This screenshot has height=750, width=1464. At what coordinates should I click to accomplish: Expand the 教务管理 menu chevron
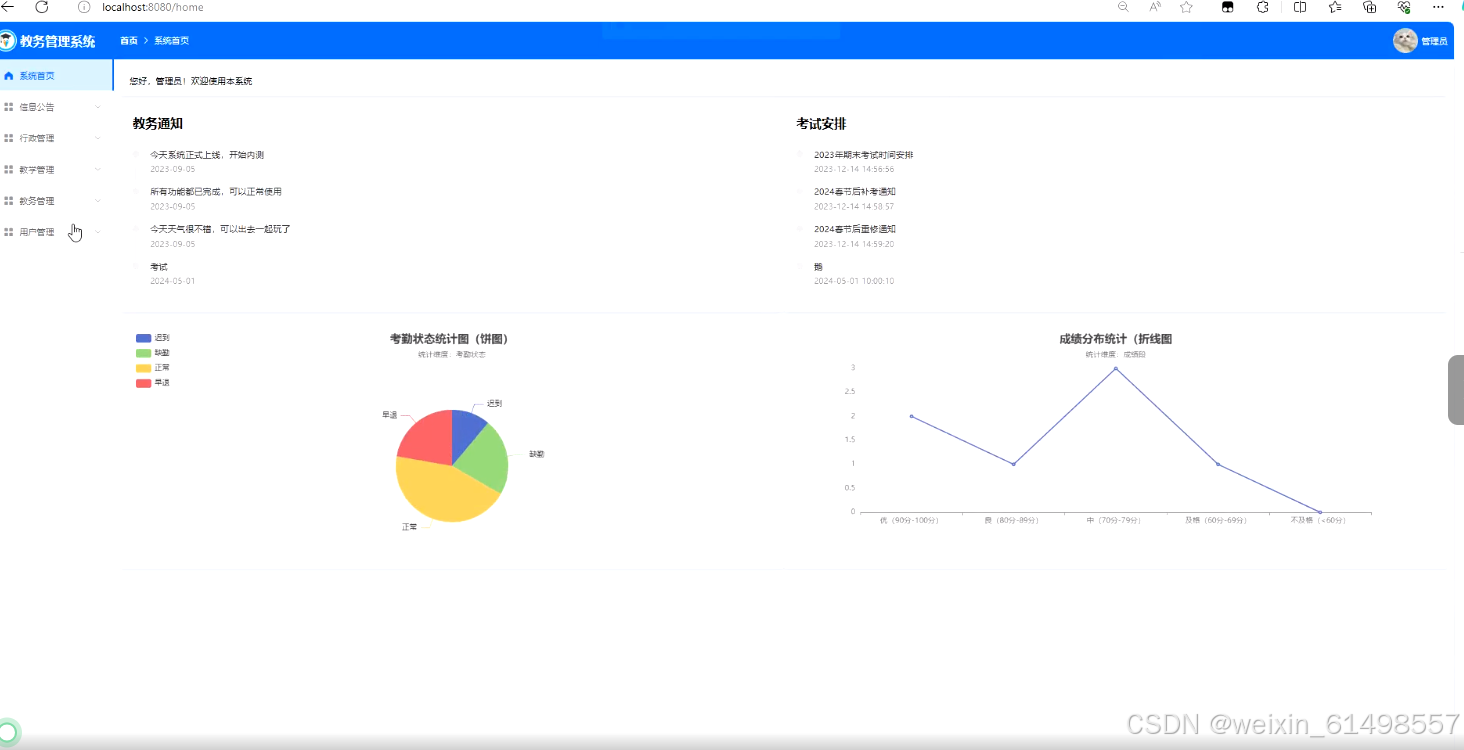click(97, 200)
